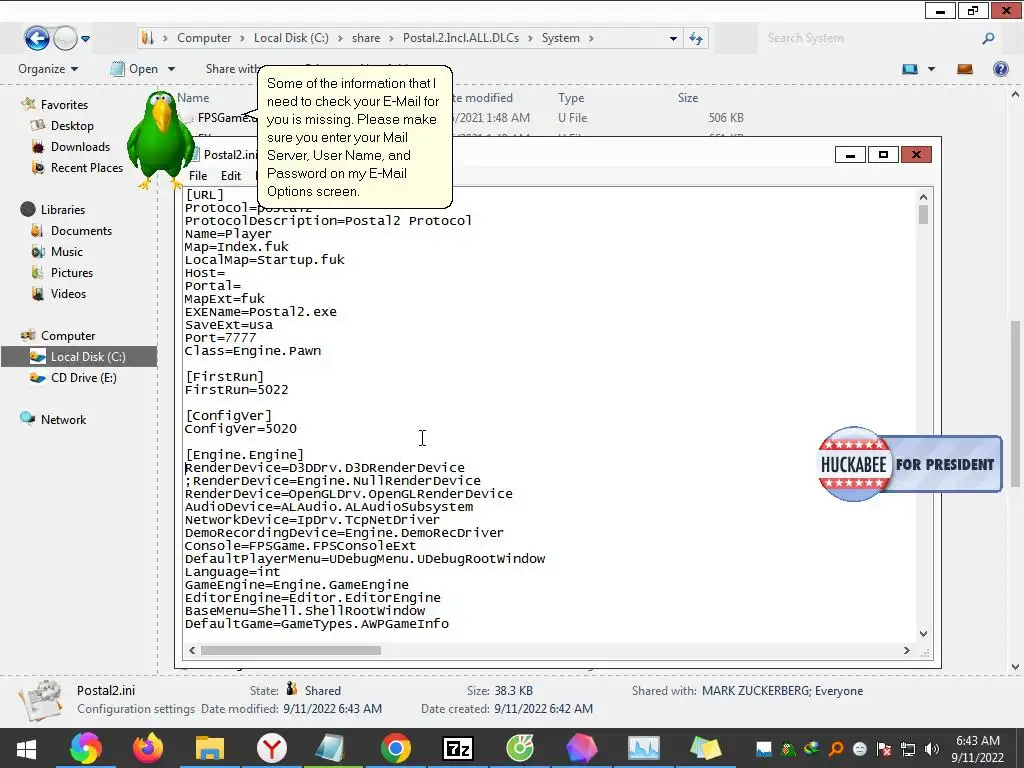Image resolution: width=1024 pixels, height=768 pixels.
Task: Click the volume speaker icon in system tray
Action: click(x=931, y=749)
